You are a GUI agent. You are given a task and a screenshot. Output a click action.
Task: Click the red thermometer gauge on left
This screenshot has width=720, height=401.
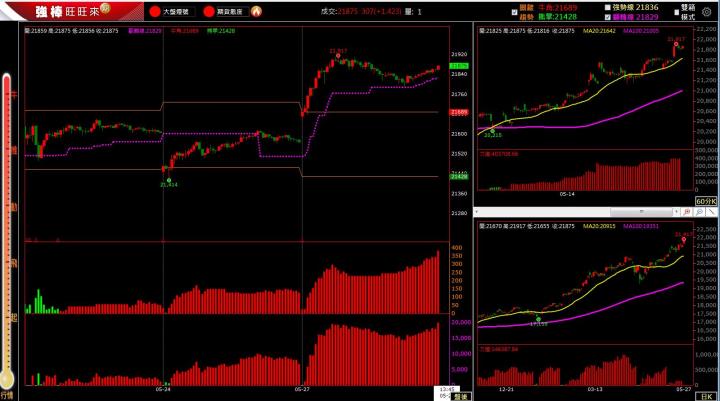[8, 230]
